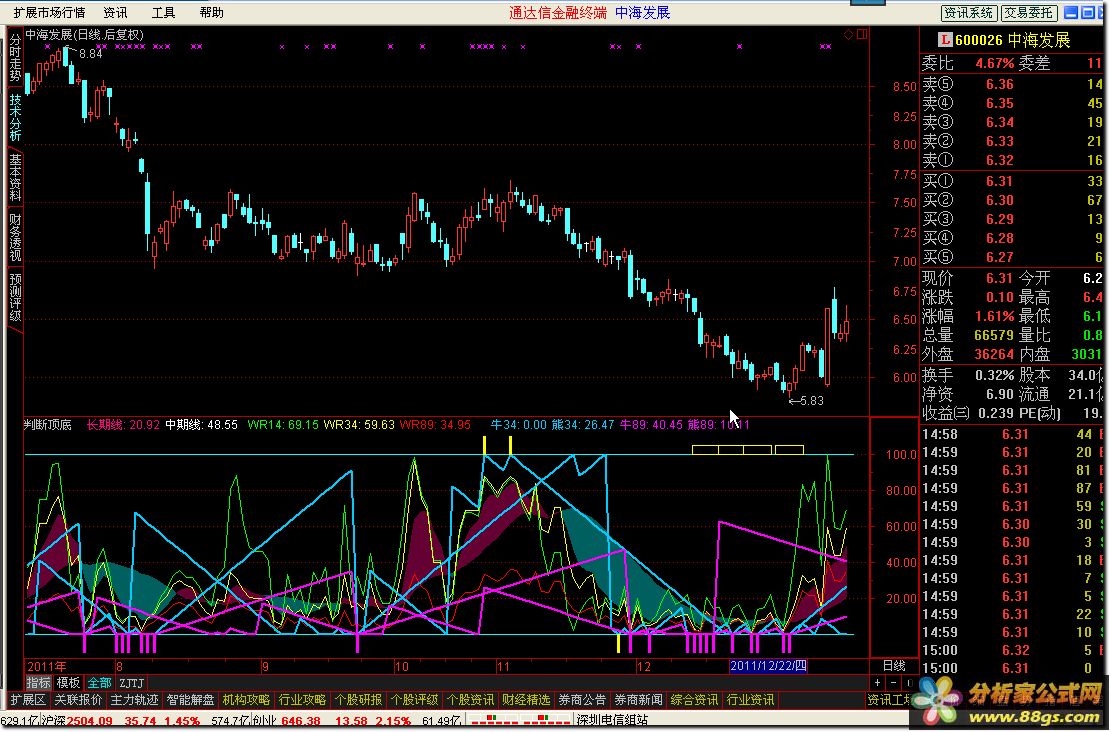This screenshot has height=732, width=1111.
Task: Open the 资讯 menu
Action: point(115,12)
